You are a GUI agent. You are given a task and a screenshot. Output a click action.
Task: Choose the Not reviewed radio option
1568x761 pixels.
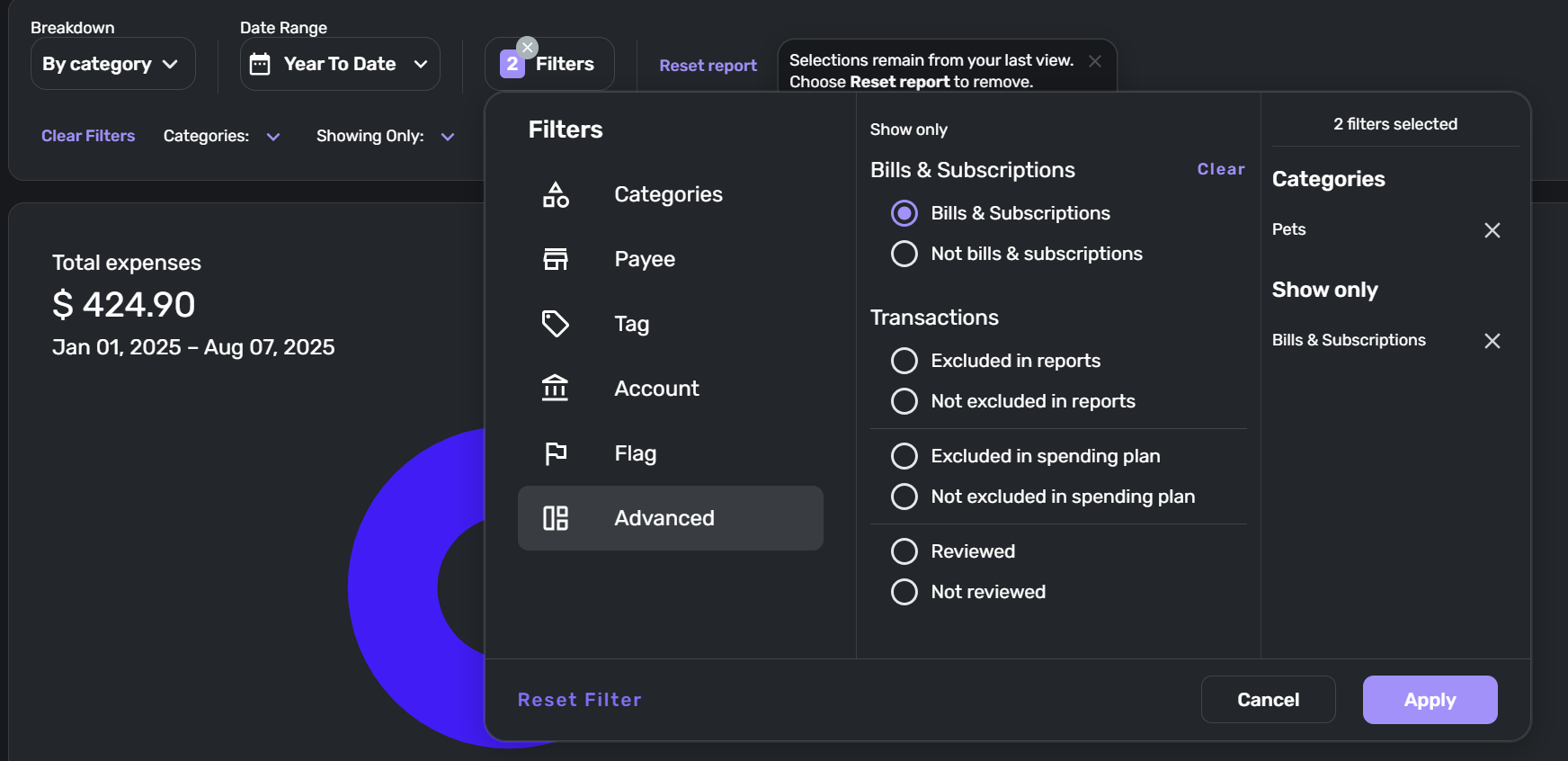[x=904, y=592]
